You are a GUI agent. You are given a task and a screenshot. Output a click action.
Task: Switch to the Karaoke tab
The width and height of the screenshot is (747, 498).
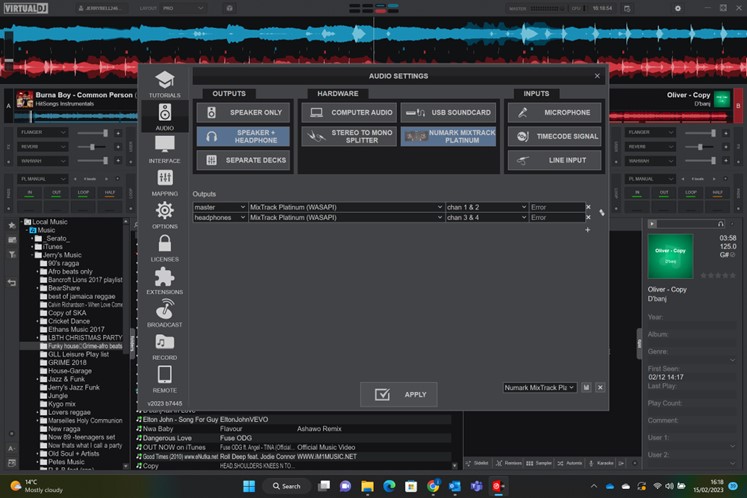click(601, 463)
